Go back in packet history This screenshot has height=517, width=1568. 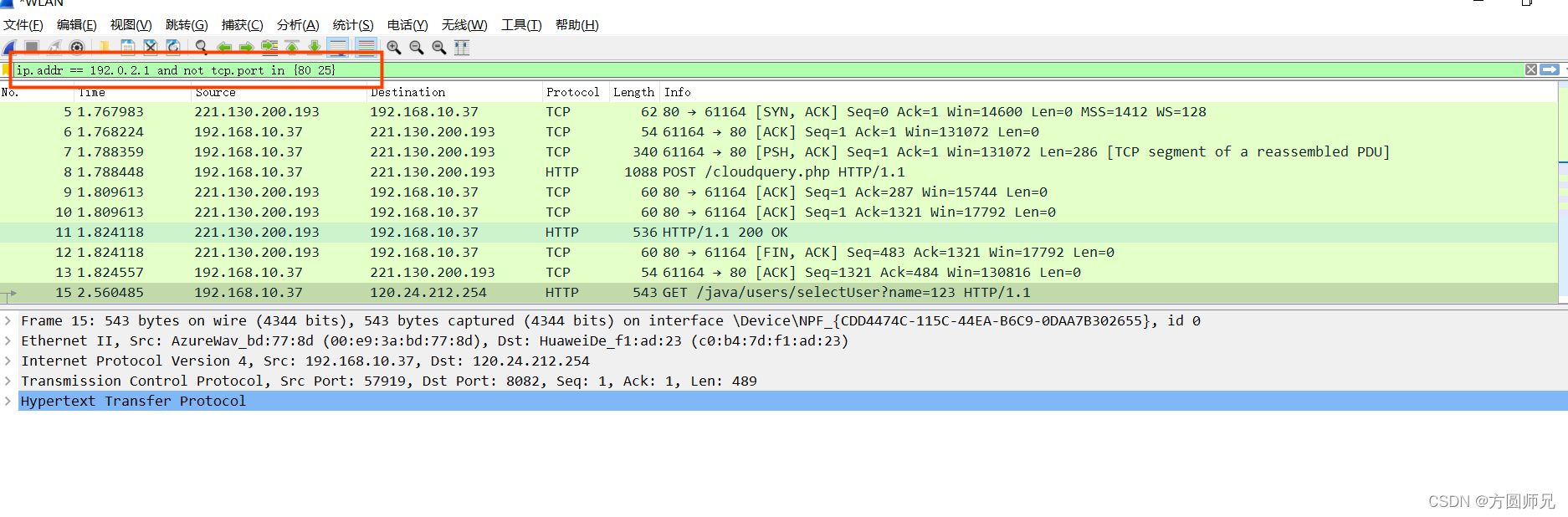point(224,48)
